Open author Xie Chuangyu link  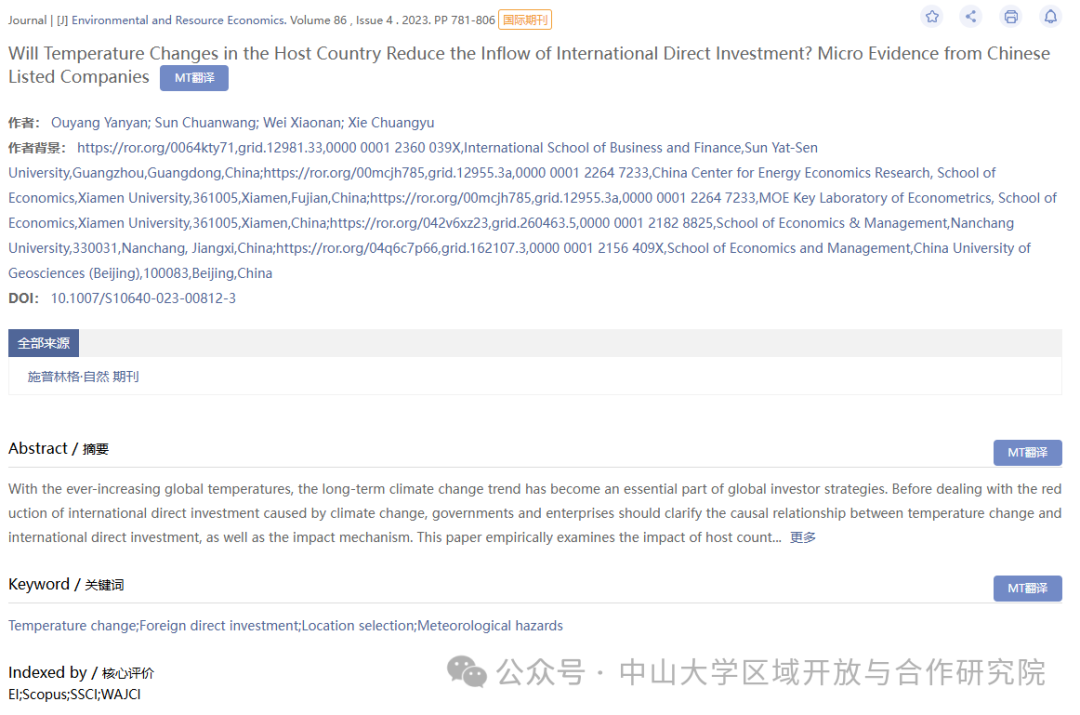391,123
